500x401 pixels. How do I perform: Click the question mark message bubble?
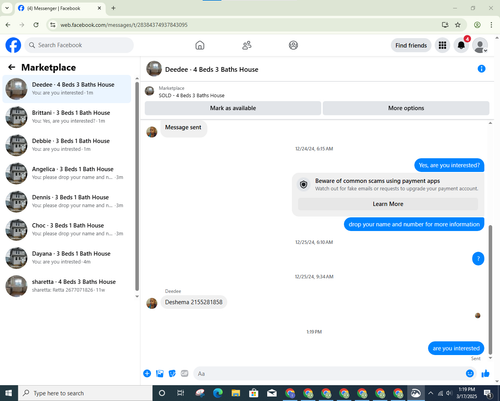478,259
